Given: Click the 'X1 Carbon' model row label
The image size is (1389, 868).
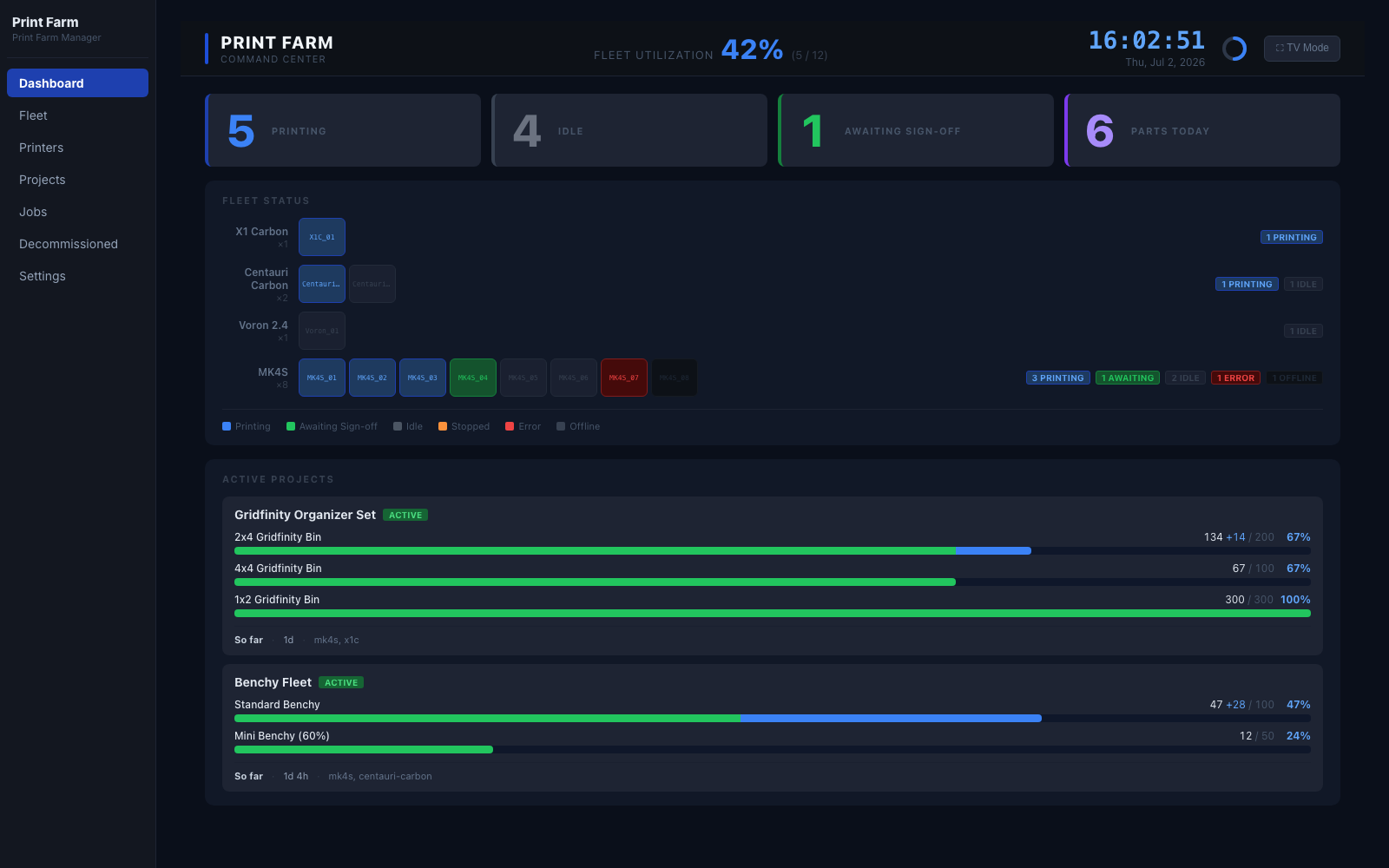Looking at the screenshot, I should click(x=262, y=232).
